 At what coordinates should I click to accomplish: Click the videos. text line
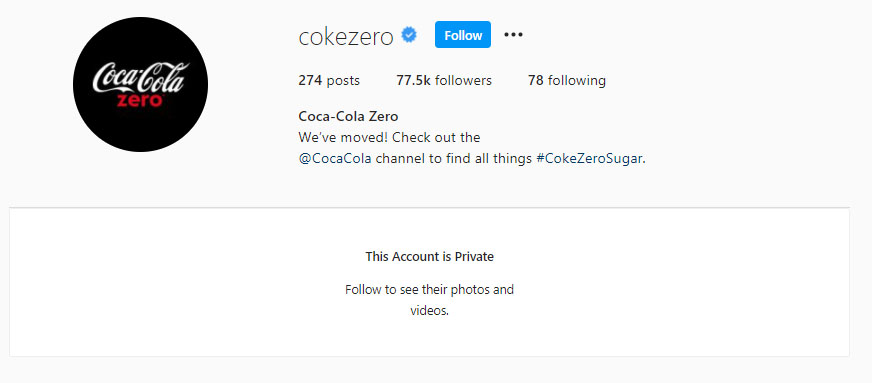point(429,311)
